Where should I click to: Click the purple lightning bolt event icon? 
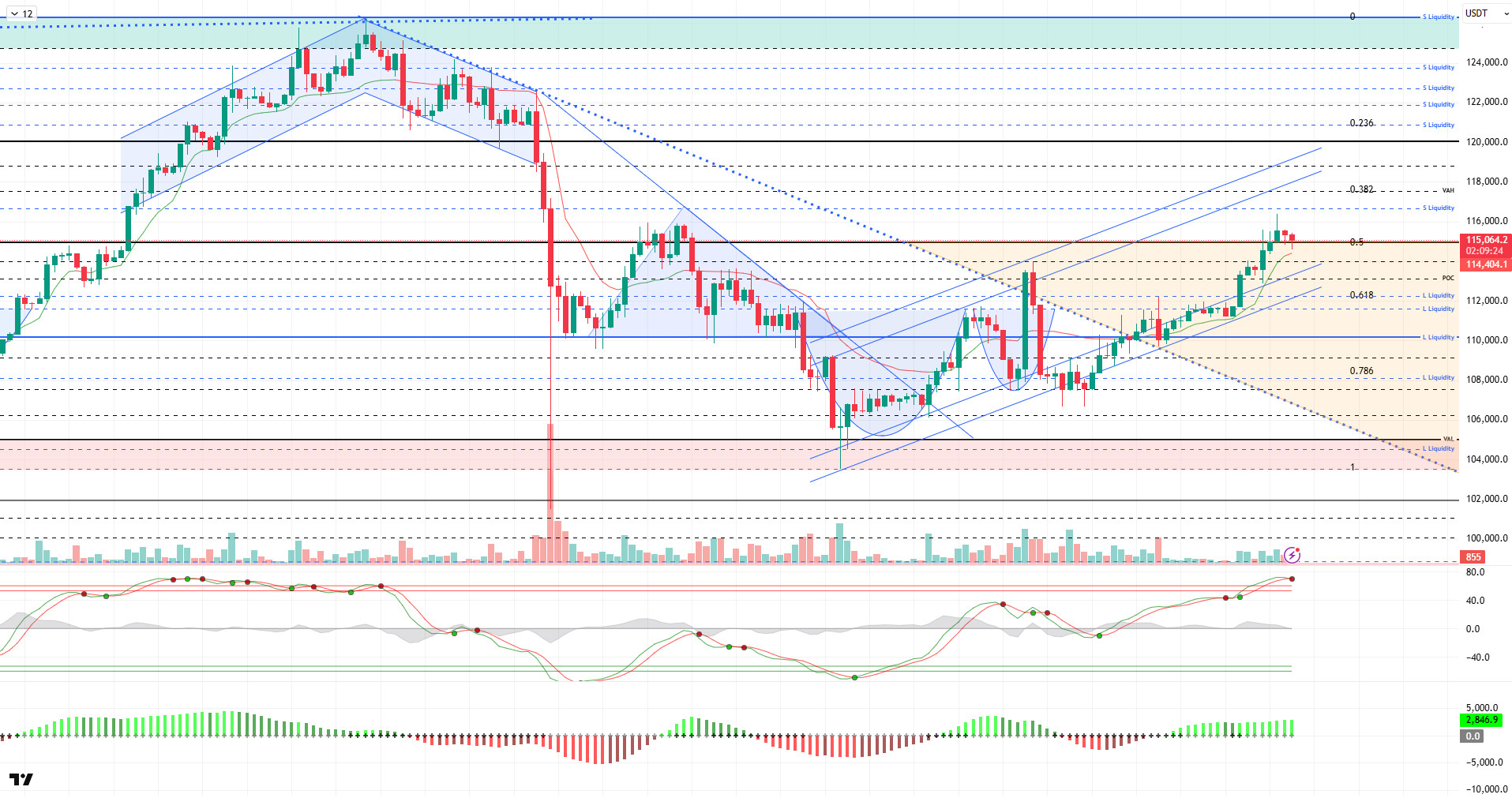pos(1292,555)
